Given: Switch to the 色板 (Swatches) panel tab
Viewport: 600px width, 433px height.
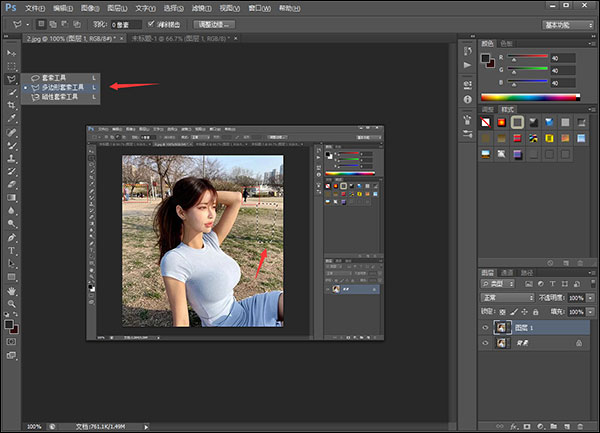Looking at the screenshot, I should (x=507, y=43).
